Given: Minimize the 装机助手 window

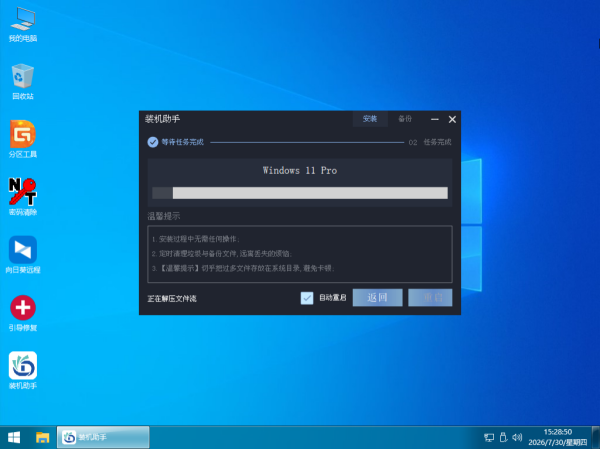Looking at the screenshot, I should (x=435, y=119).
